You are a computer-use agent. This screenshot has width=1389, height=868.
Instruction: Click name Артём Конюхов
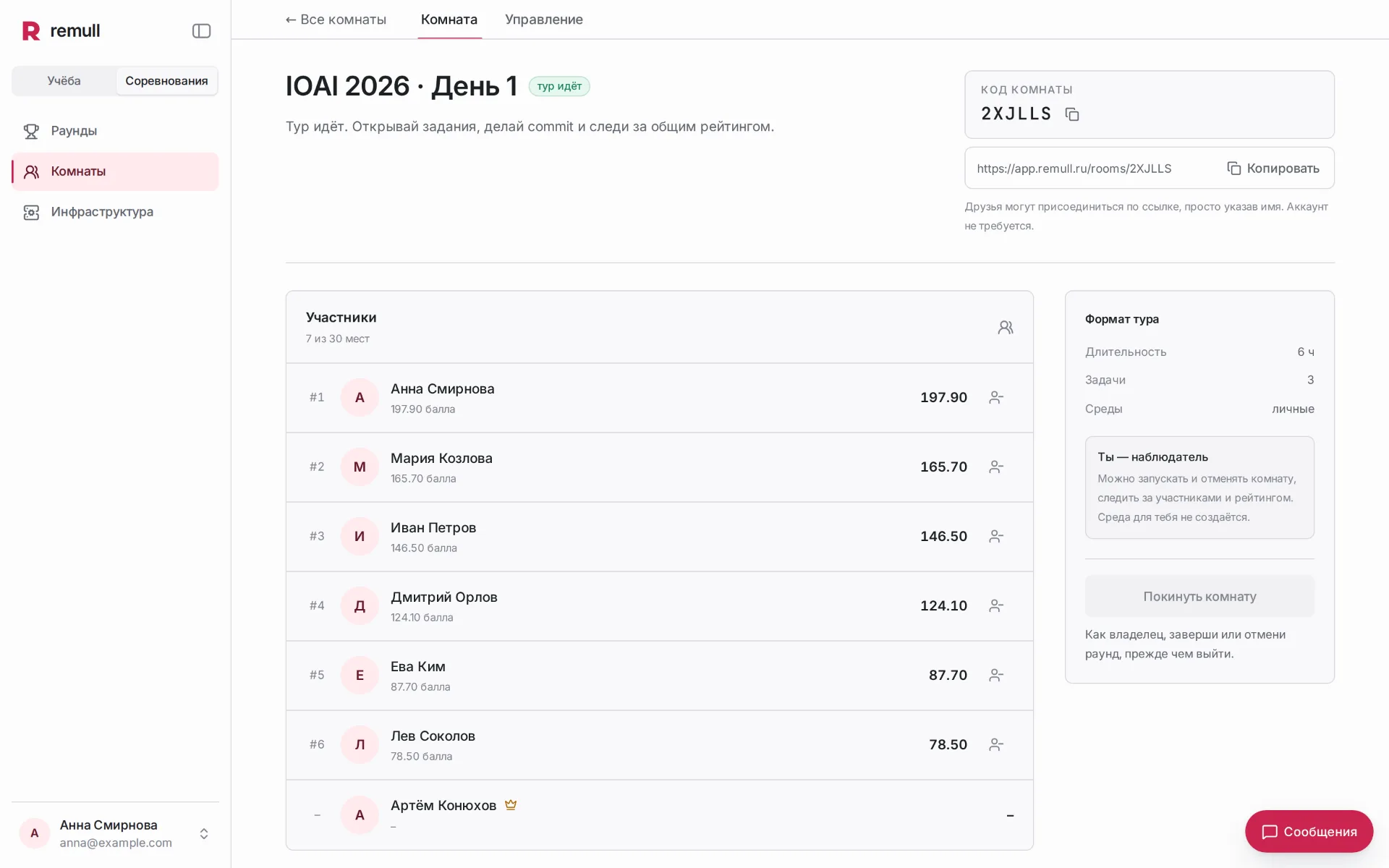pos(443,806)
